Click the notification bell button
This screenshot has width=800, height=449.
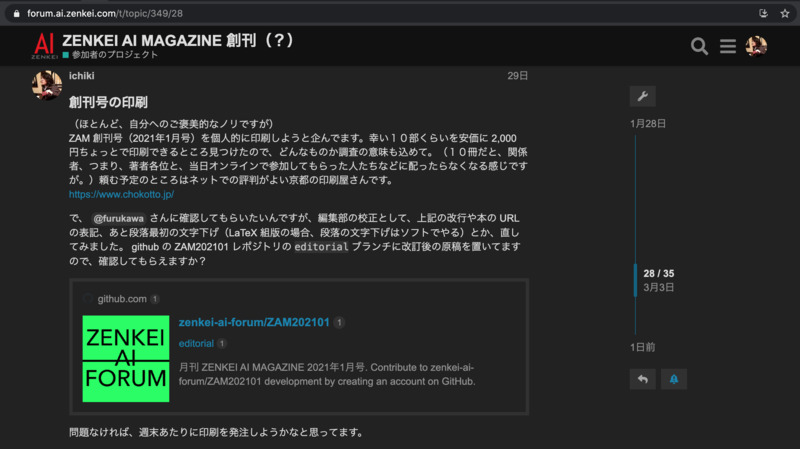point(673,379)
